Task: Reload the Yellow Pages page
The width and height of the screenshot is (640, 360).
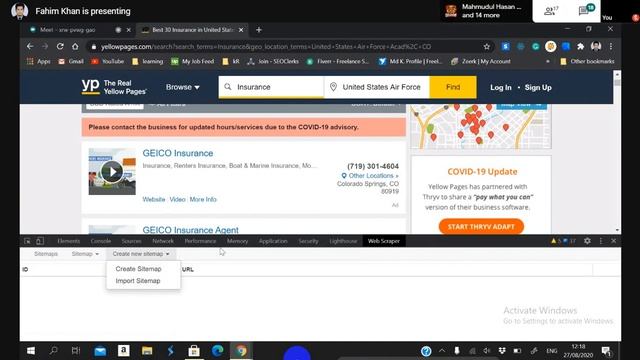Action: [60, 47]
